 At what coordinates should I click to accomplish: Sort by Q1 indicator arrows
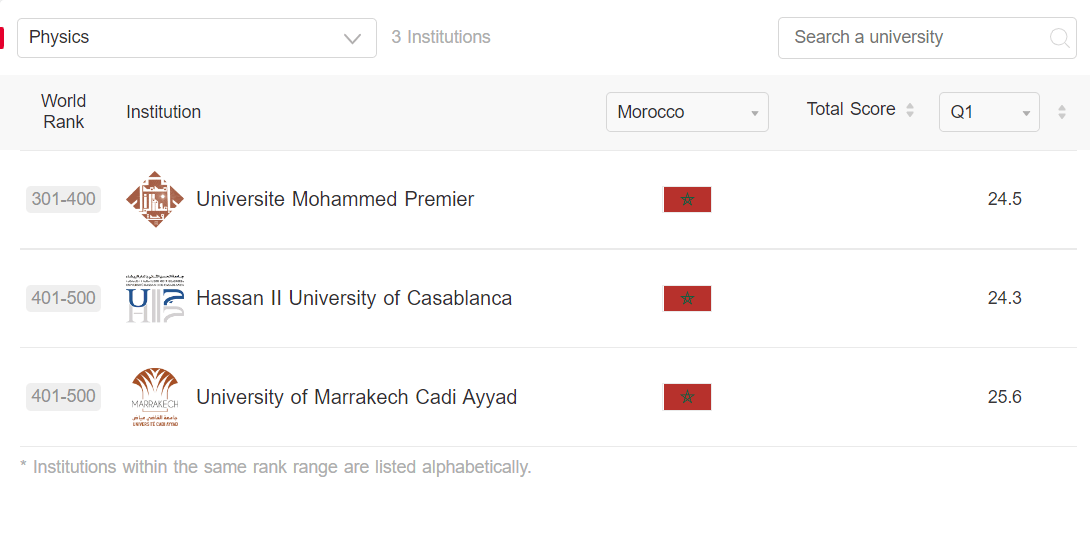coord(1062,112)
